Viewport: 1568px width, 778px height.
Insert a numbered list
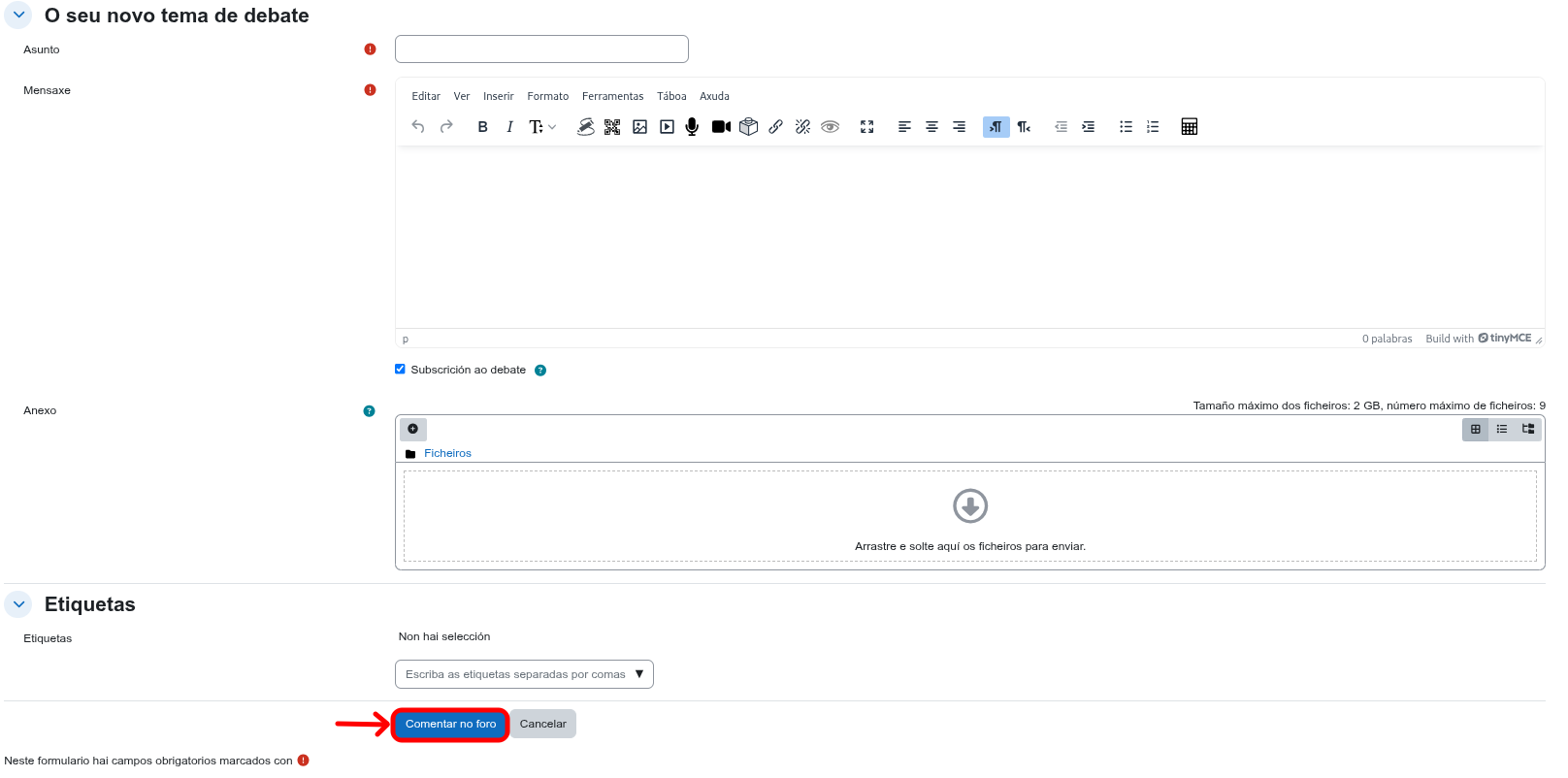tap(1153, 127)
